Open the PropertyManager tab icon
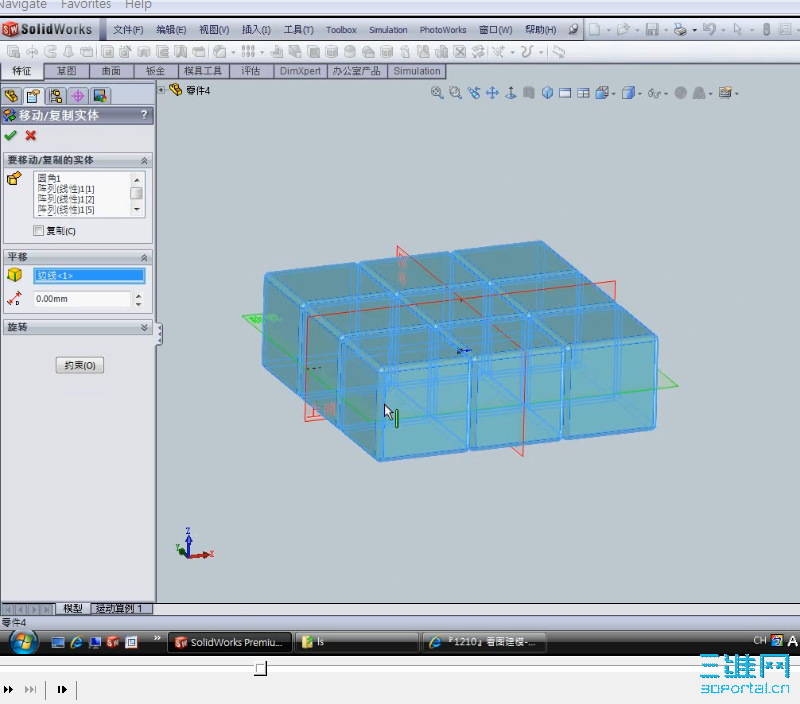This screenshot has width=800, height=704. (34, 96)
